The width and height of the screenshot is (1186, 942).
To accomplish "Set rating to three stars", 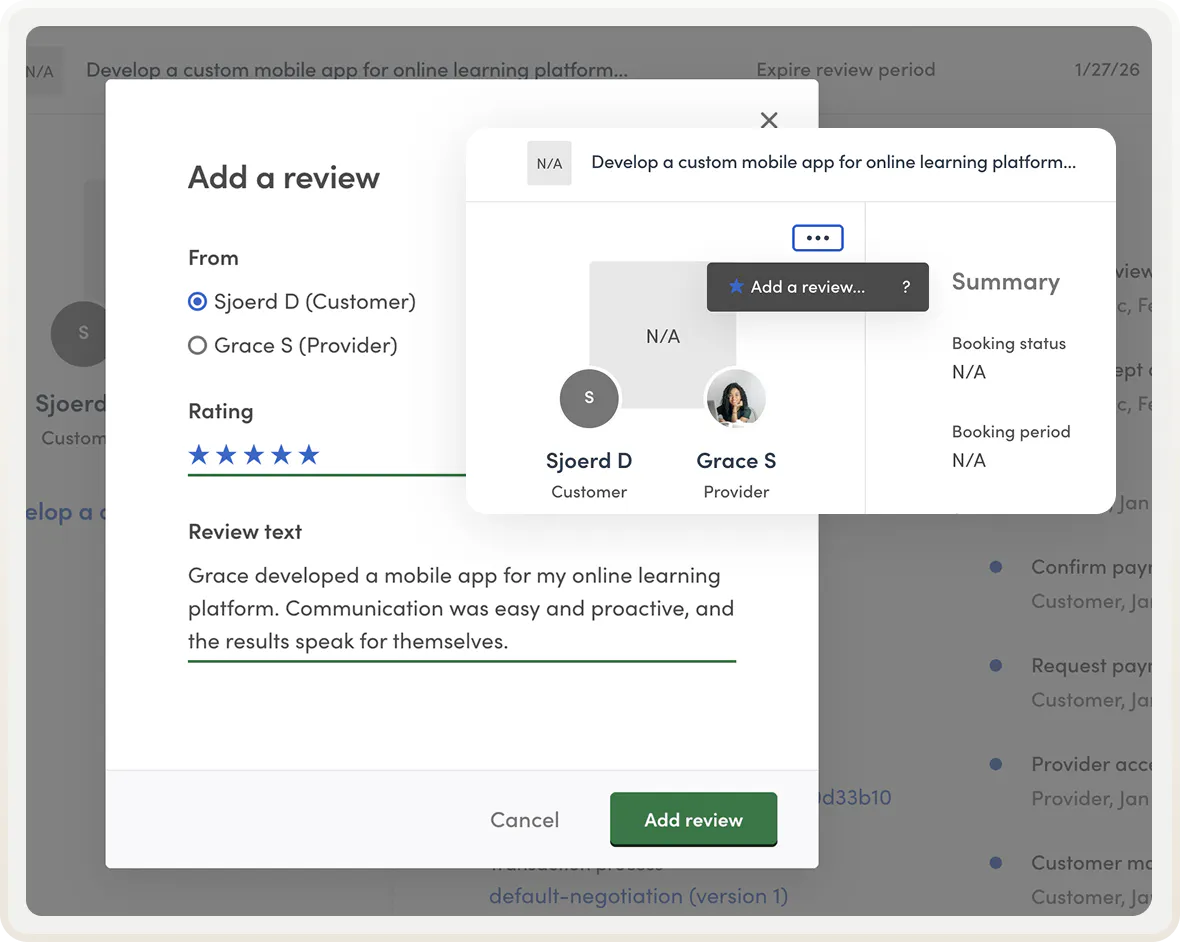I will point(254,455).
